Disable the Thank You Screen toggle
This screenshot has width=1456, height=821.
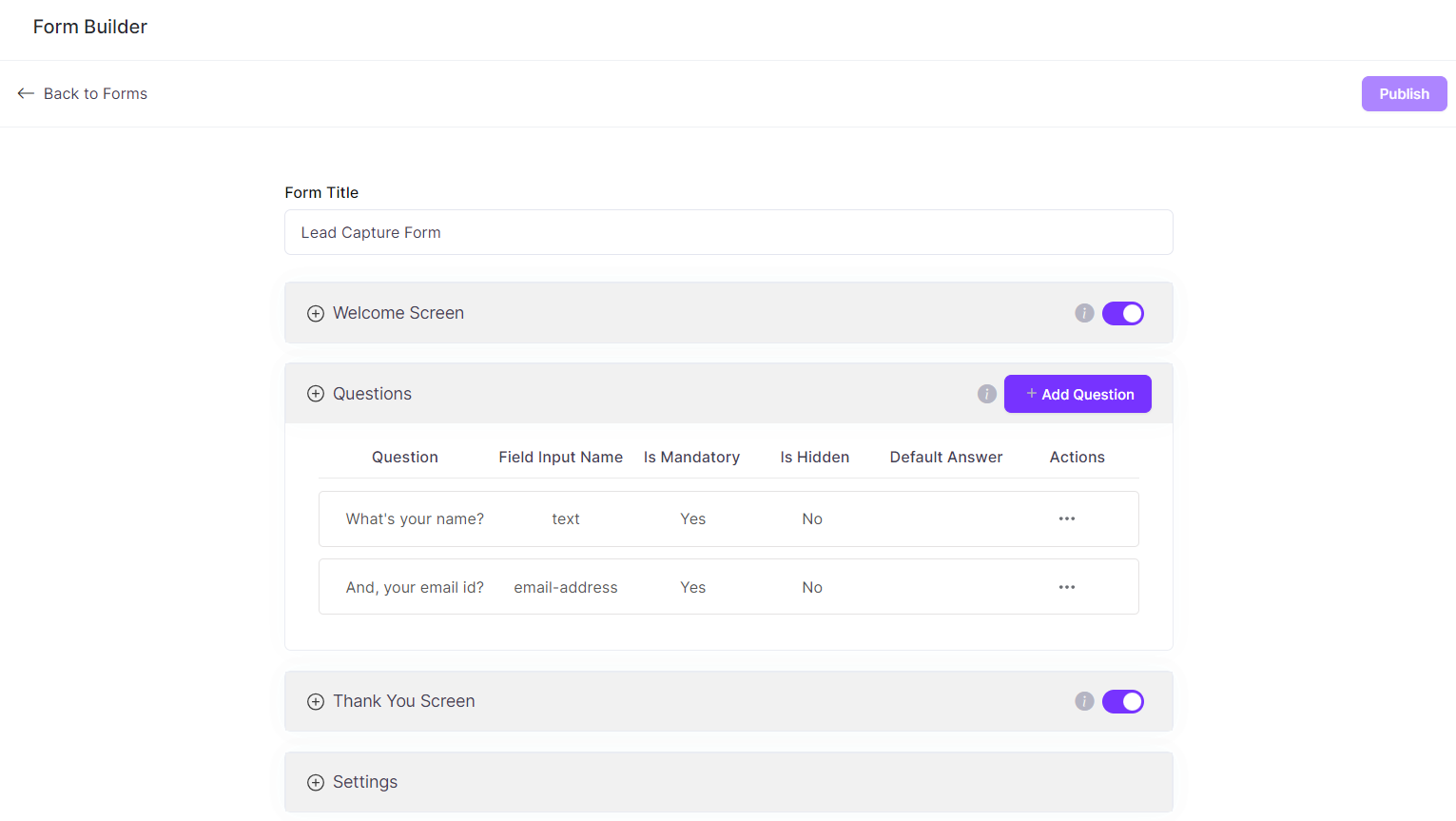click(1123, 701)
